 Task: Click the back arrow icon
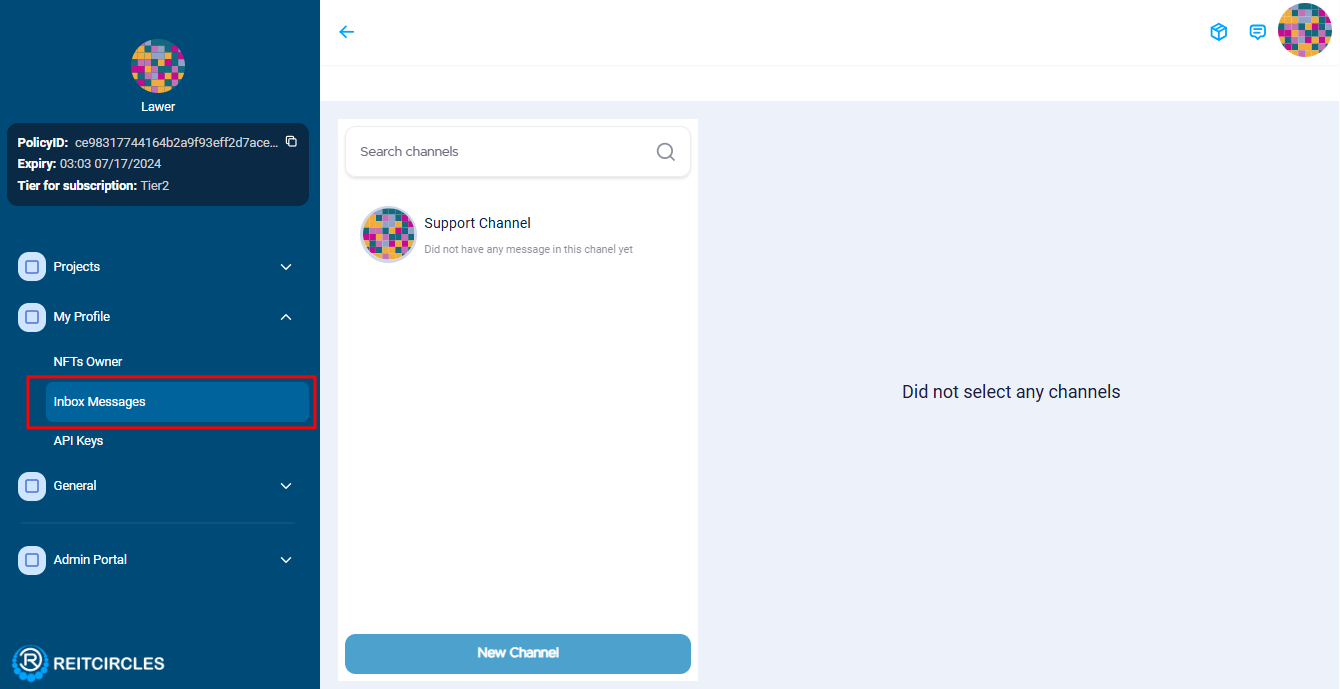(x=347, y=32)
